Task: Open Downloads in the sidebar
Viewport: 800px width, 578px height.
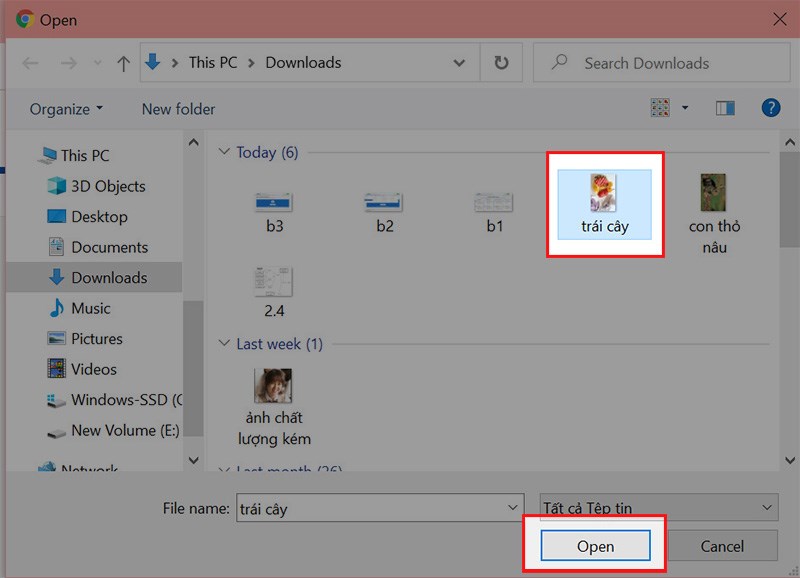Action: [x=98, y=278]
